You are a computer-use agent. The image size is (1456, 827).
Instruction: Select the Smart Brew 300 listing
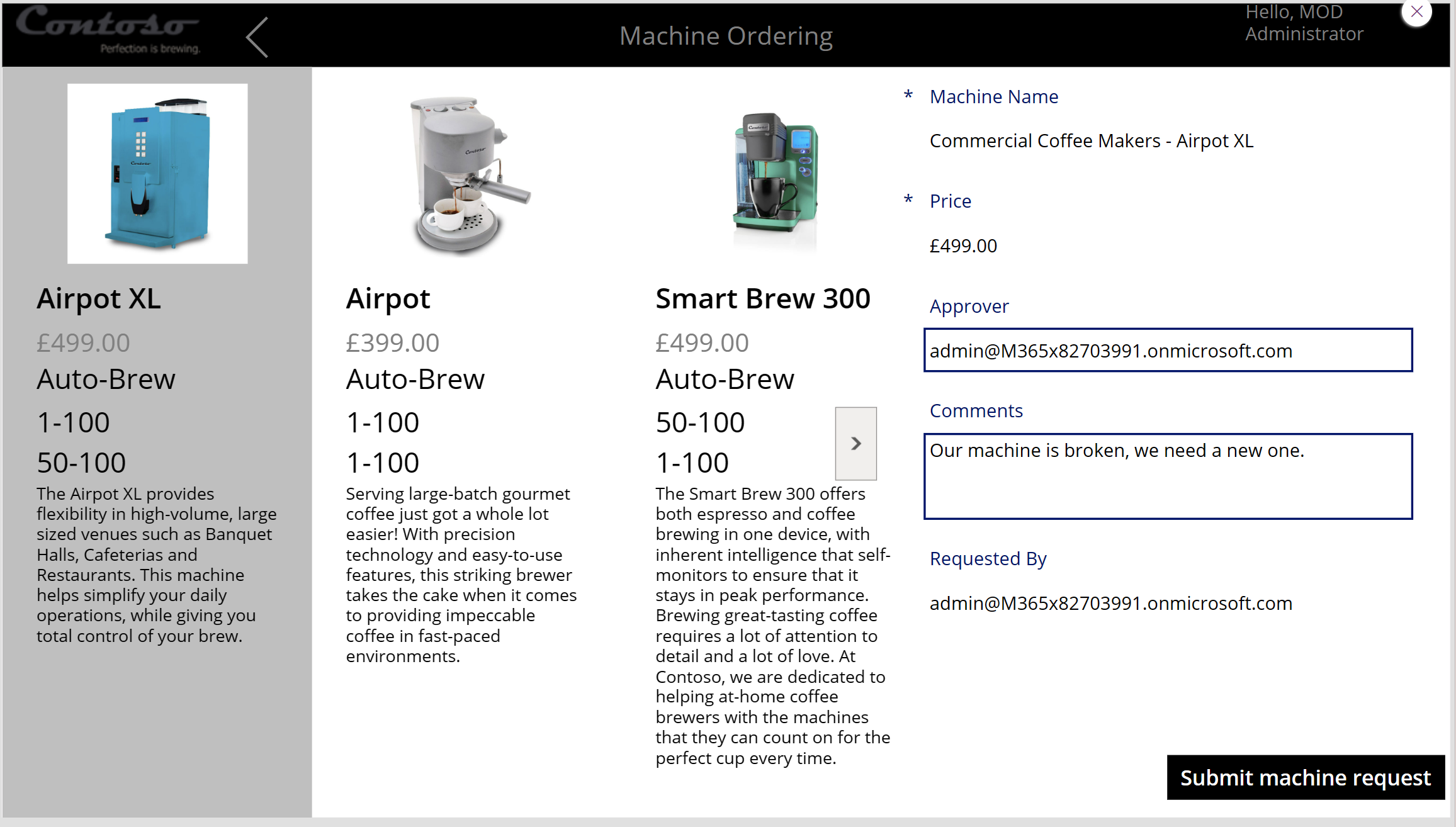pos(762,298)
